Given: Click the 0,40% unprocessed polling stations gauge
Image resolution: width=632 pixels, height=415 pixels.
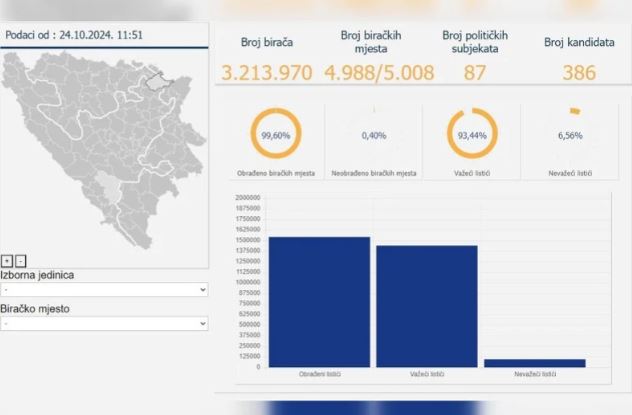Looking at the screenshot, I should pyautogui.click(x=373, y=134).
